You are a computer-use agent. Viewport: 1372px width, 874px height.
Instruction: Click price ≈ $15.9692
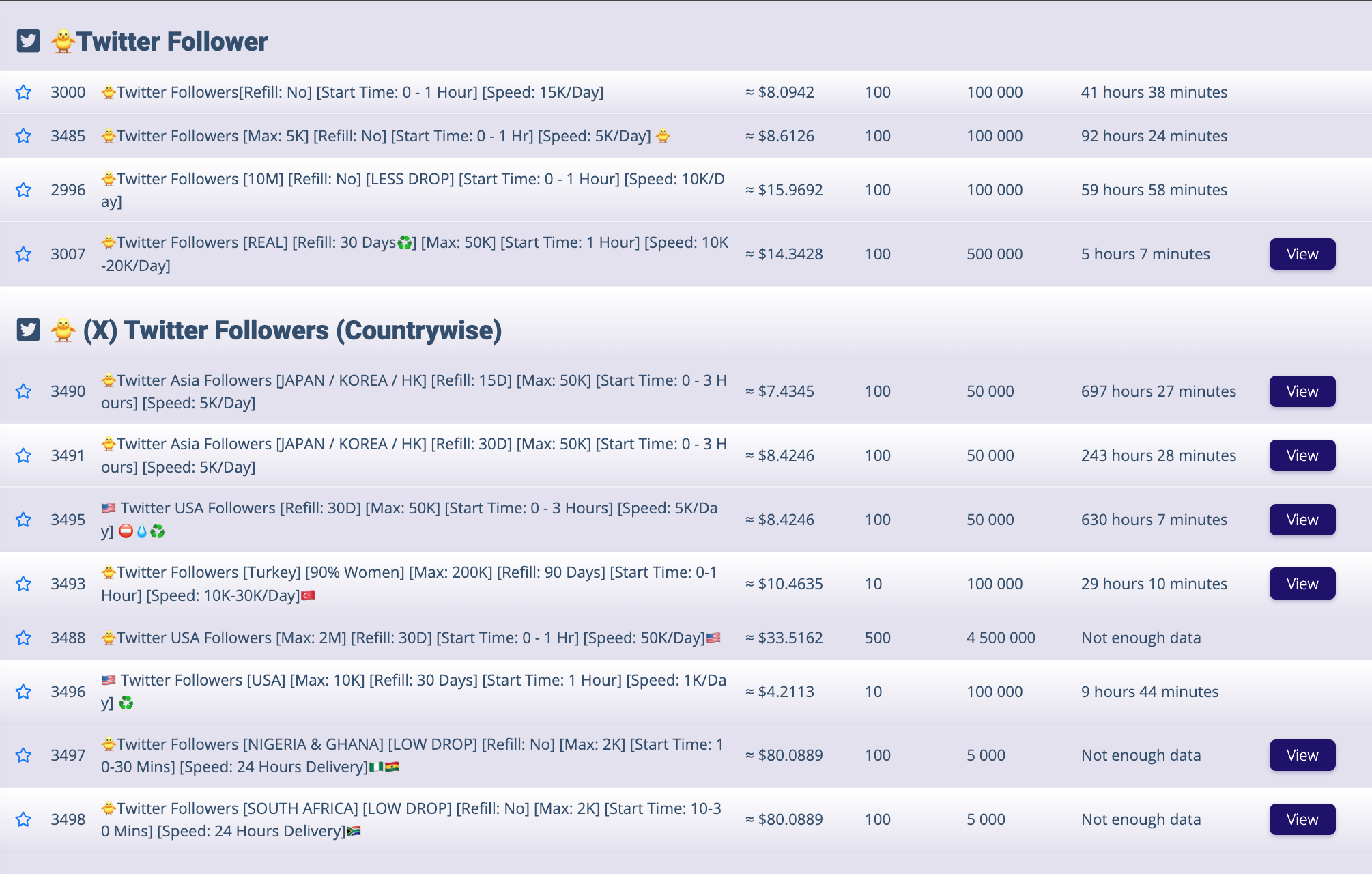pyautogui.click(x=784, y=190)
